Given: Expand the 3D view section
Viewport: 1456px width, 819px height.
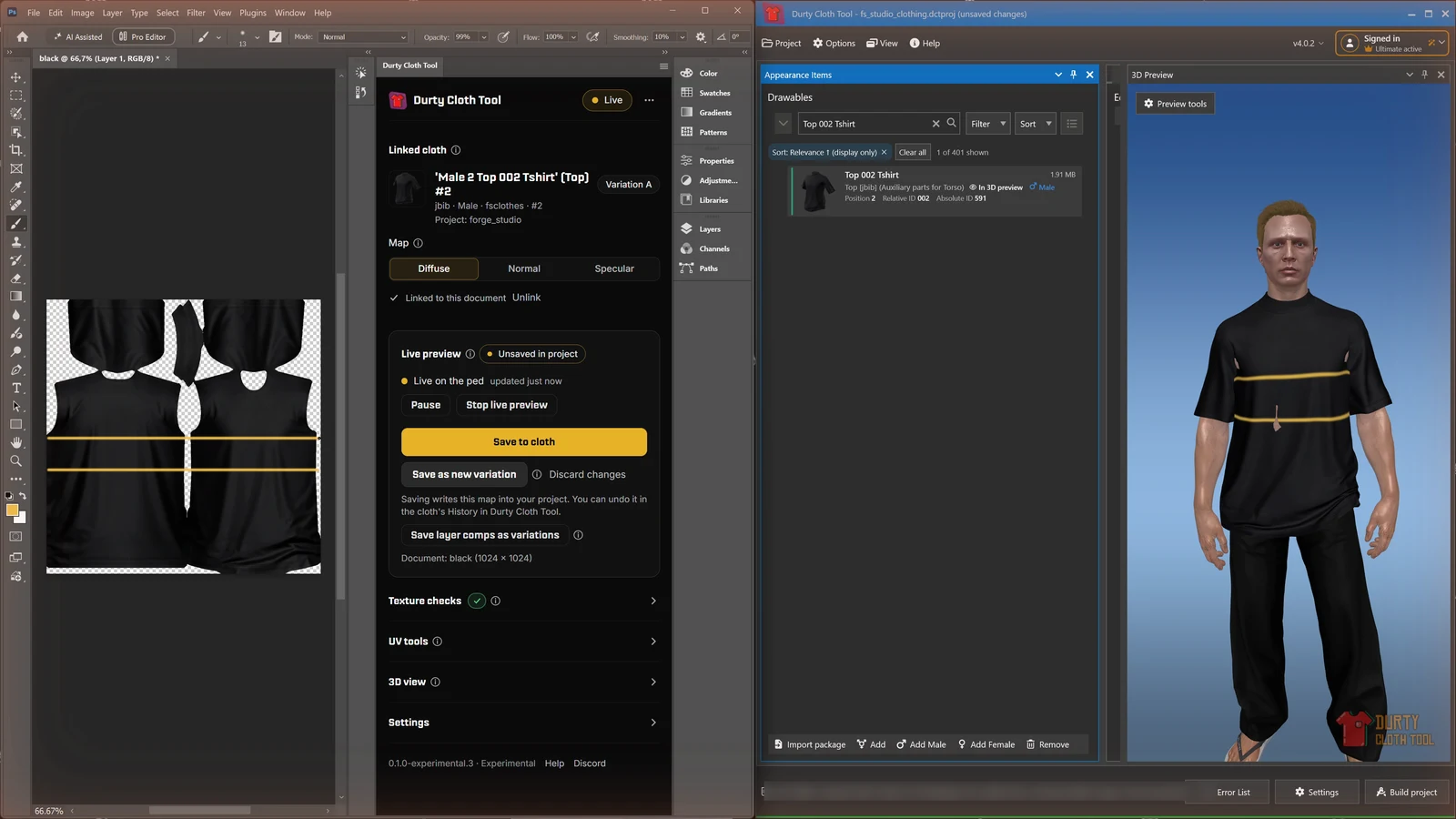Looking at the screenshot, I should point(523,682).
